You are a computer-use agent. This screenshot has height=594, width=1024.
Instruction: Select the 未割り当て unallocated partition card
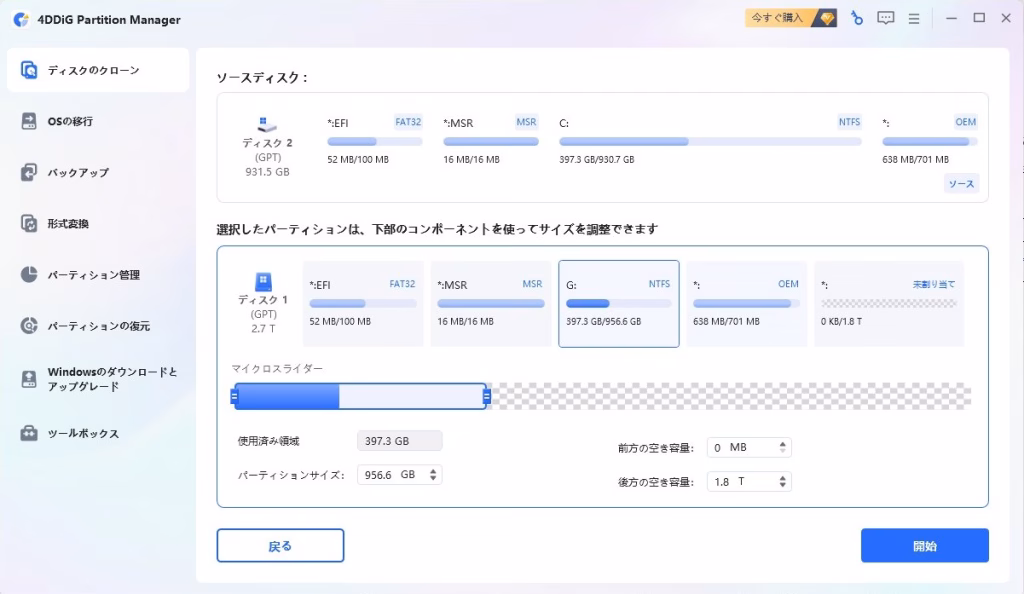tap(889, 304)
